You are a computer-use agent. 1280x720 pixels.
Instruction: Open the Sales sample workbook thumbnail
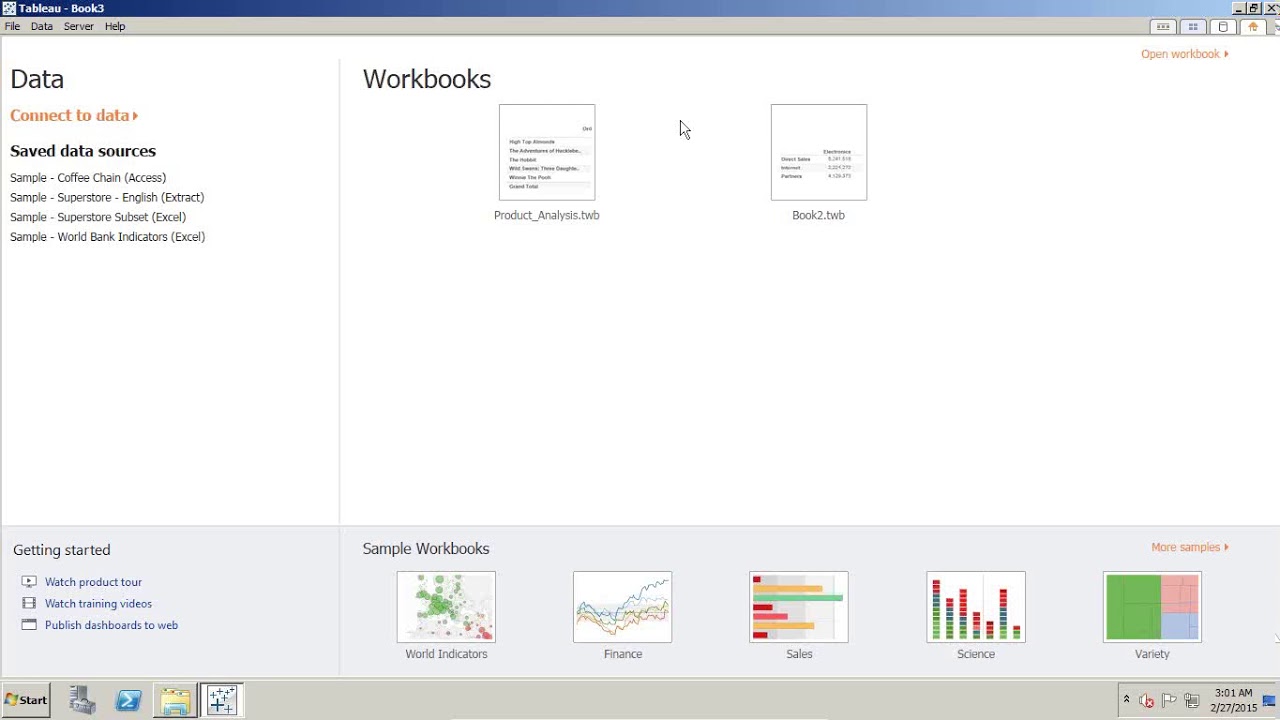tap(799, 607)
